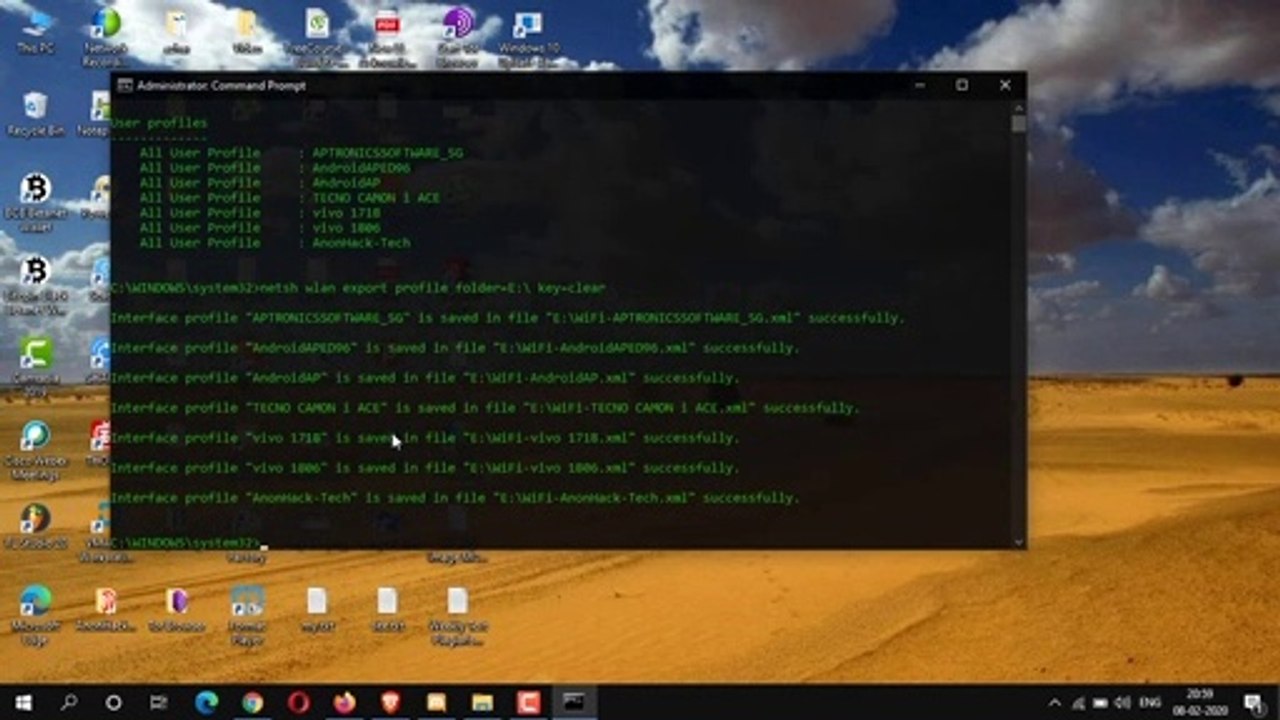Click the 'AndroidAPED96' saved successfully line
This screenshot has height=720, width=1280.
click(x=455, y=348)
